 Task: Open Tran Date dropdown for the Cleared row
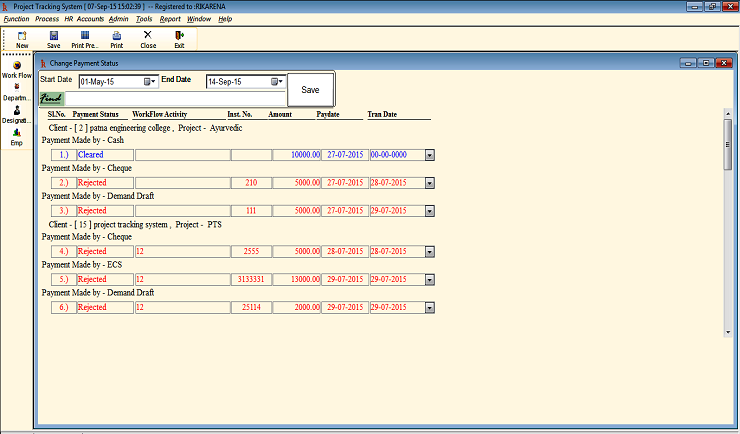[x=430, y=155]
